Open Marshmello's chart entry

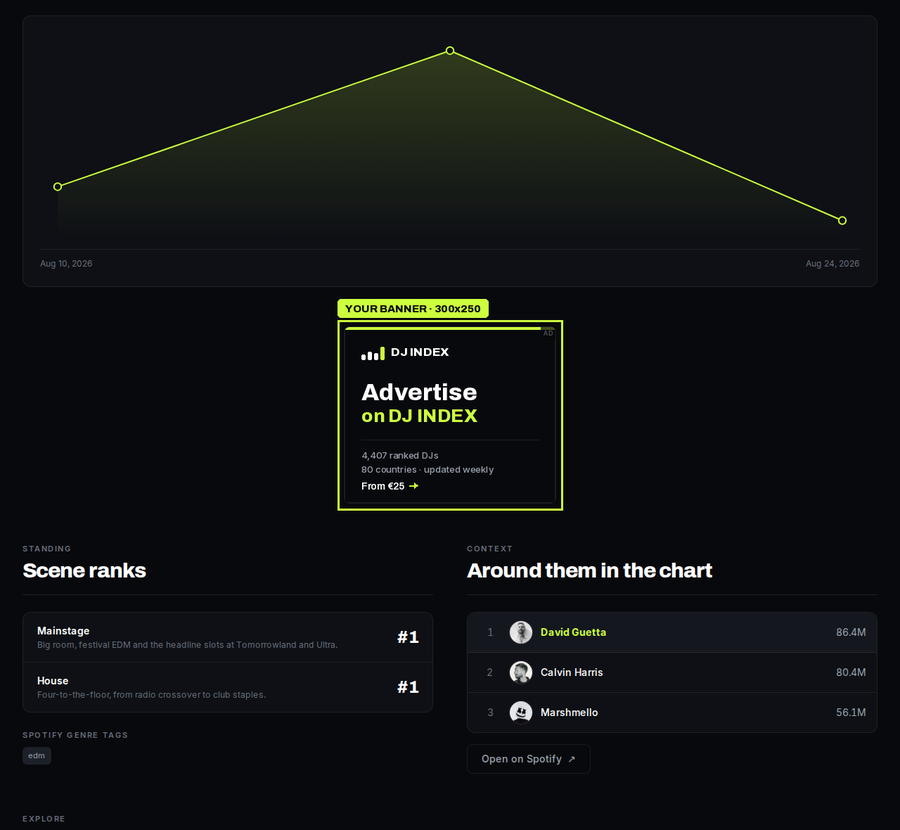pos(672,712)
